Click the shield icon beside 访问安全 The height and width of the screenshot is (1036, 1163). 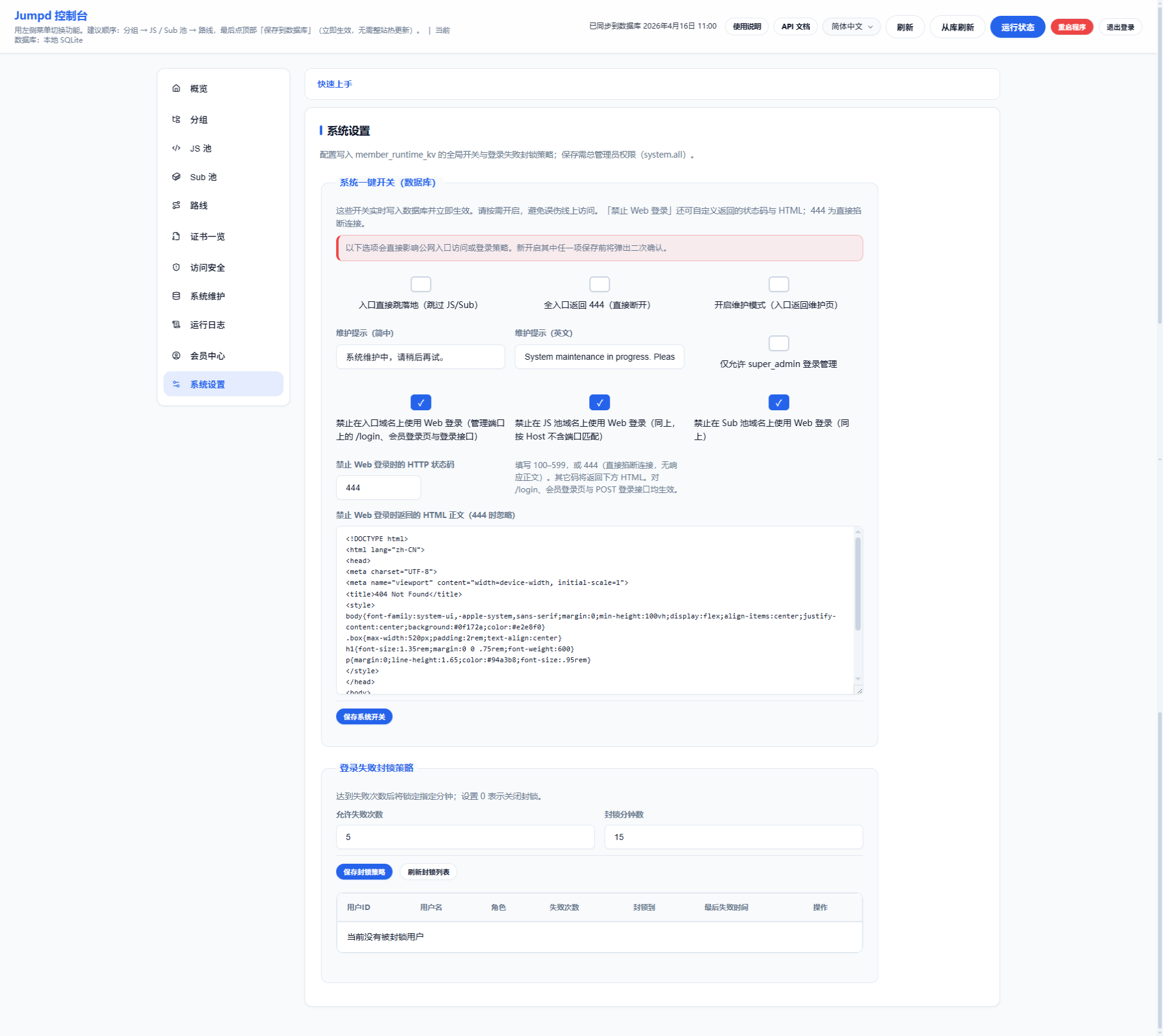click(x=176, y=267)
